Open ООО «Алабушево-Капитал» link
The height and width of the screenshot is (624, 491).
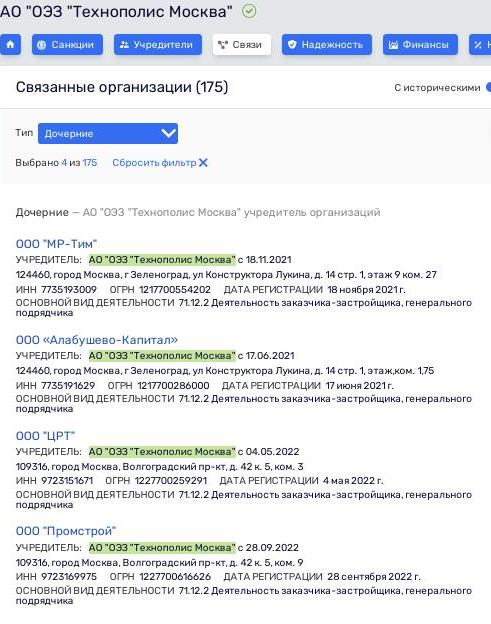[x=97, y=340]
